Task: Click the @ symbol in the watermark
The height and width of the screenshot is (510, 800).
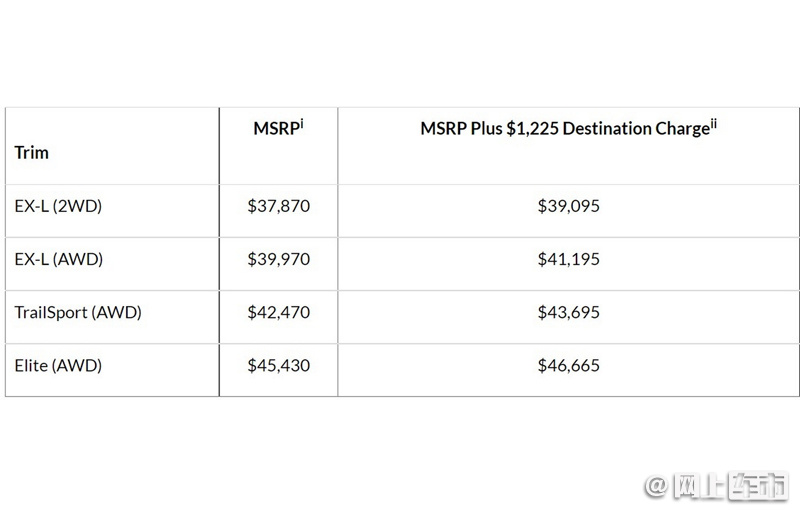Action: (658, 486)
